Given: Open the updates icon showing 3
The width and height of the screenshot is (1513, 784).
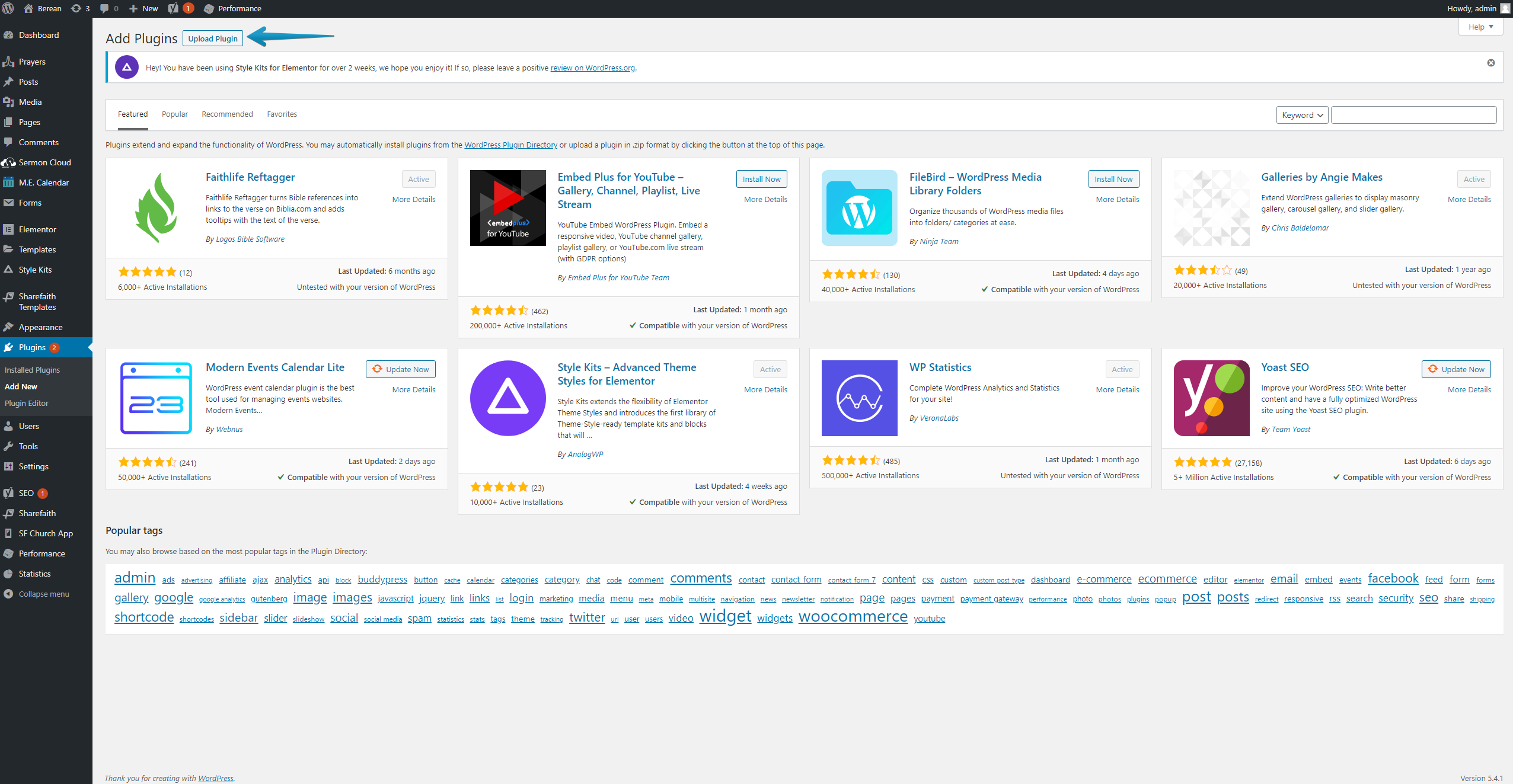Looking at the screenshot, I should [80, 8].
